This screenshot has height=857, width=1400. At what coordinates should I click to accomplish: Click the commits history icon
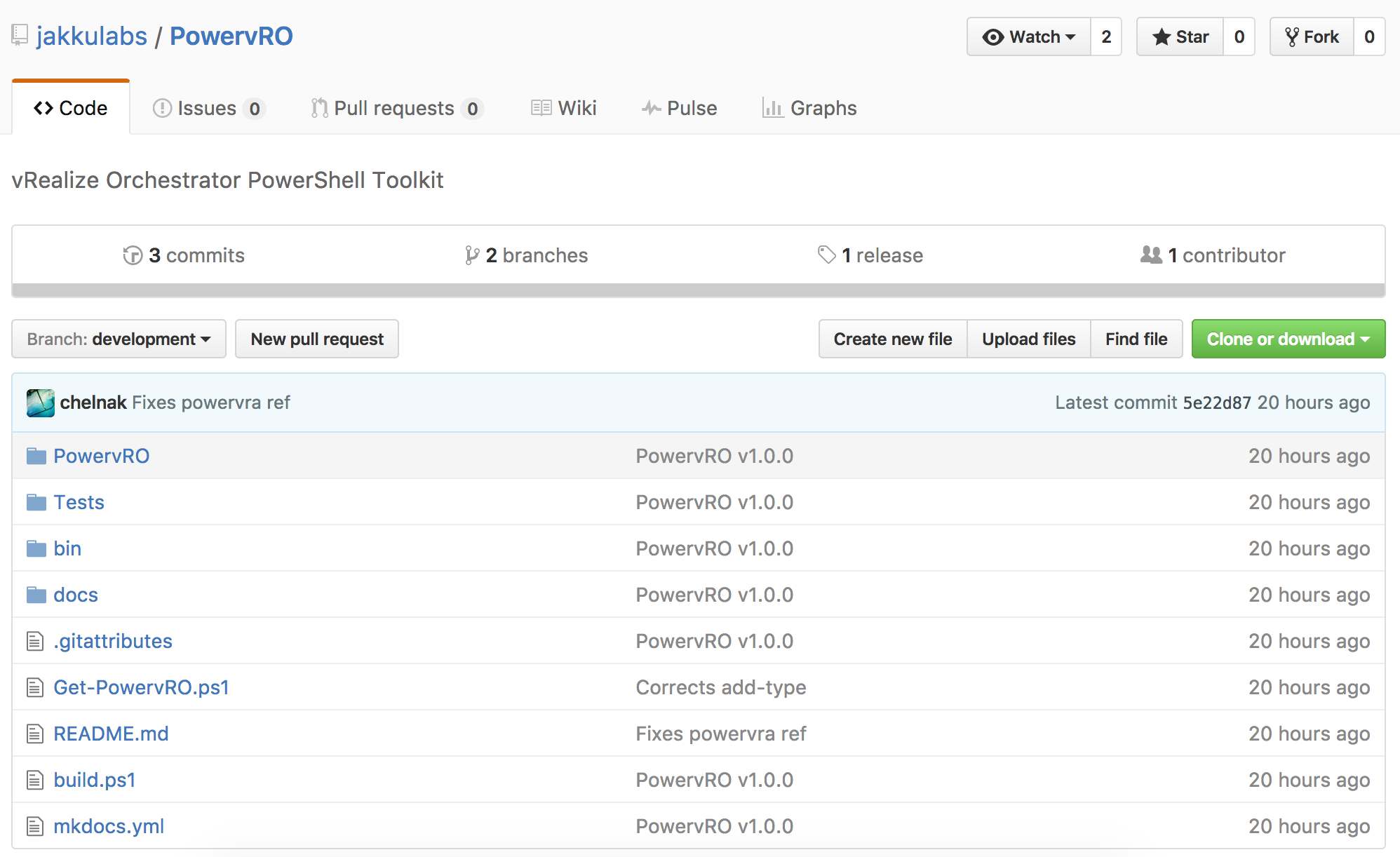133,255
